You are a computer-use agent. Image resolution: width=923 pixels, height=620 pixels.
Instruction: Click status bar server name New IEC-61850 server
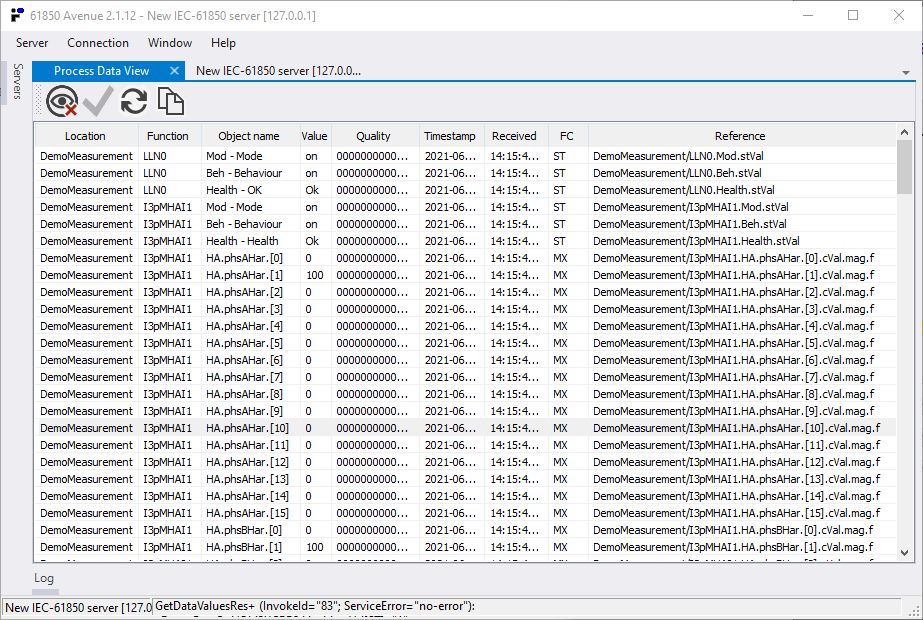[78, 608]
